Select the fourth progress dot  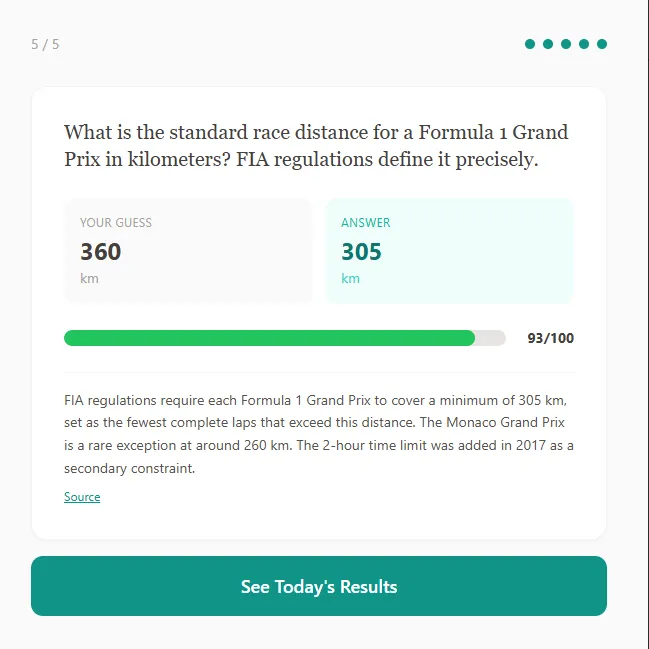[584, 44]
